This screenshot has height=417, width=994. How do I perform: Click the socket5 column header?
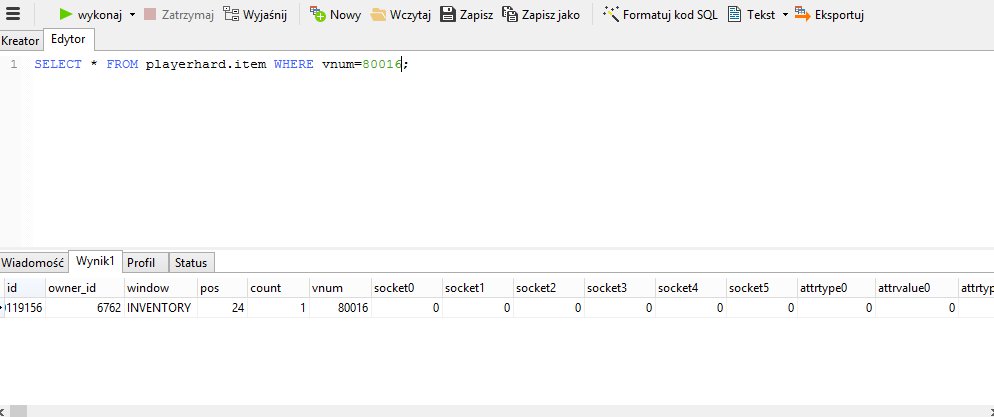point(761,288)
